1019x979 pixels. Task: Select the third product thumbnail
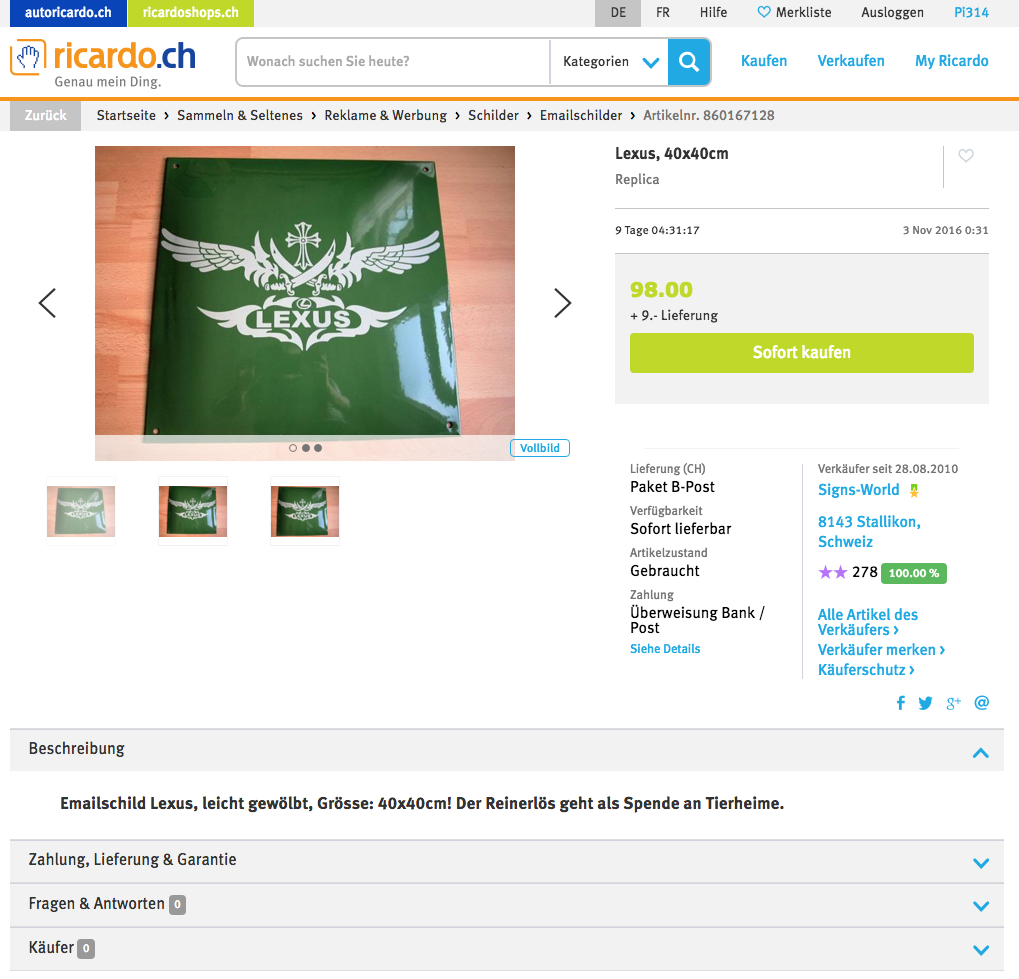(x=305, y=511)
